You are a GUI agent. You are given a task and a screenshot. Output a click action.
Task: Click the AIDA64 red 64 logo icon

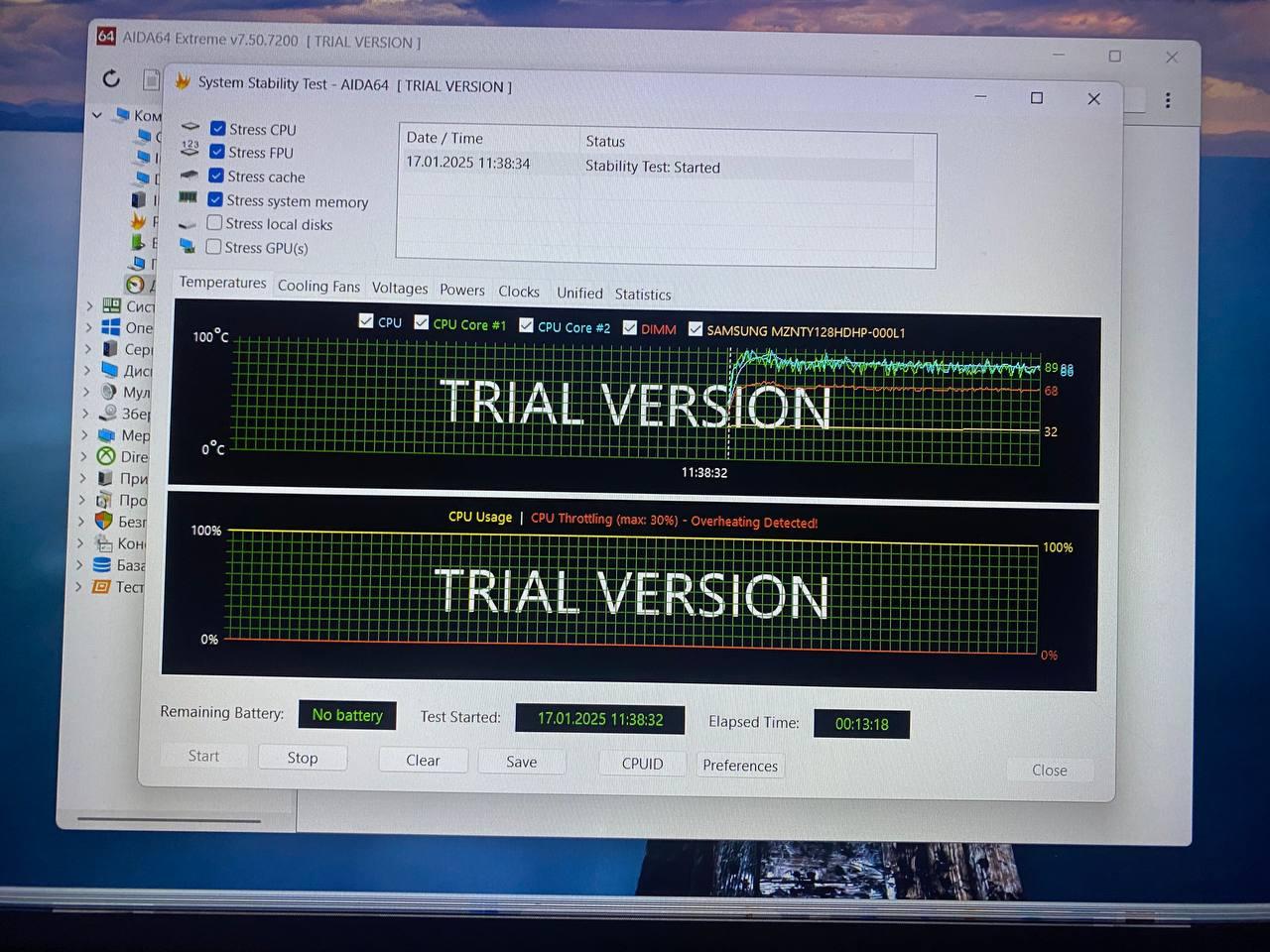click(106, 37)
